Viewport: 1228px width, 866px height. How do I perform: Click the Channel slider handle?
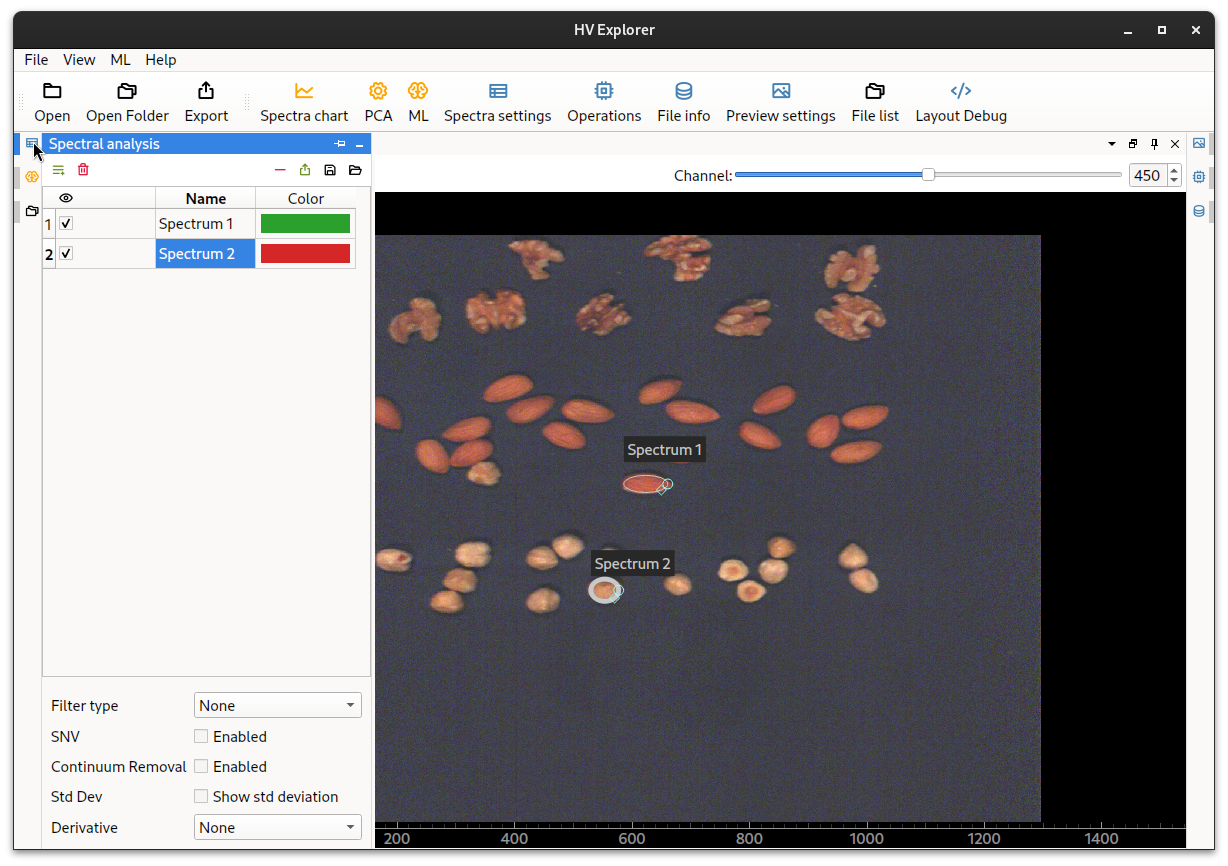pos(928,175)
